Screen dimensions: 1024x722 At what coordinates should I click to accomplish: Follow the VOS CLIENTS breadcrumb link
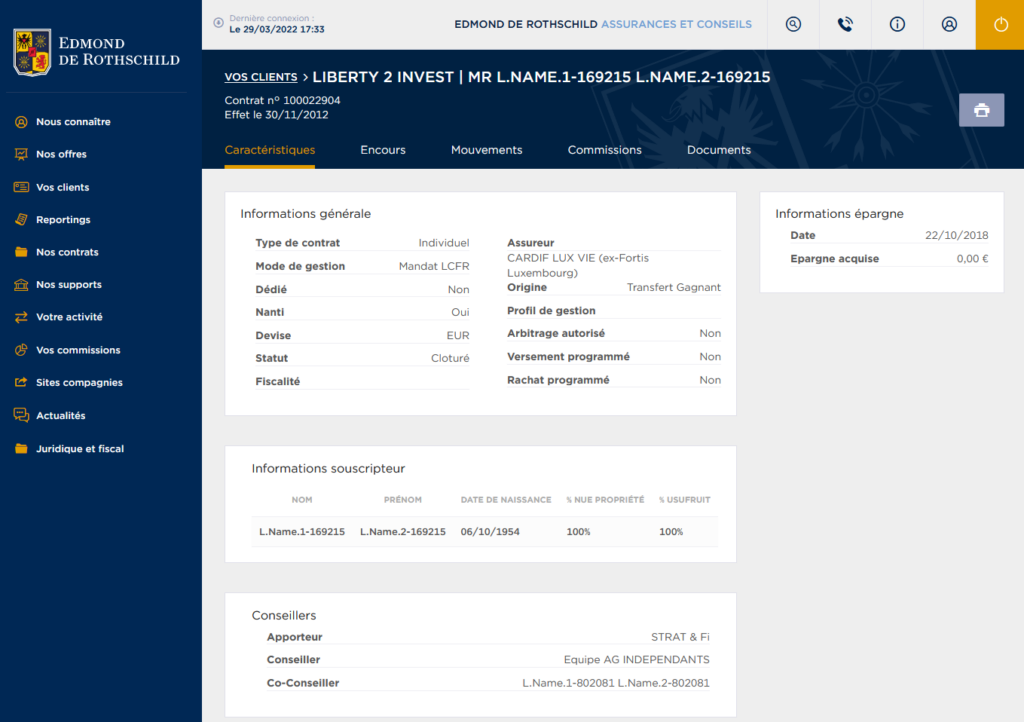pyautogui.click(x=260, y=77)
